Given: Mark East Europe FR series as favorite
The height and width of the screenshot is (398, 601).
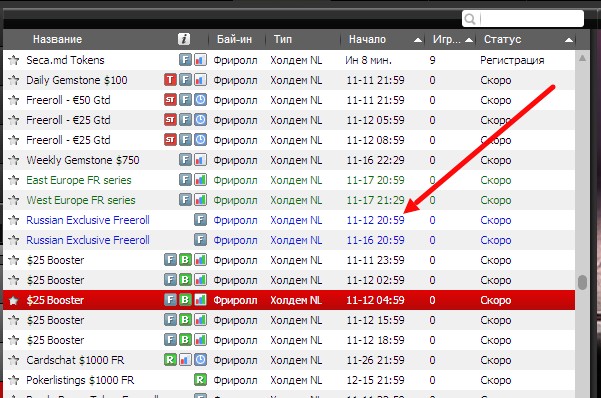Looking at the screenshot, I should pyautogui.click(x=14, y=180).
